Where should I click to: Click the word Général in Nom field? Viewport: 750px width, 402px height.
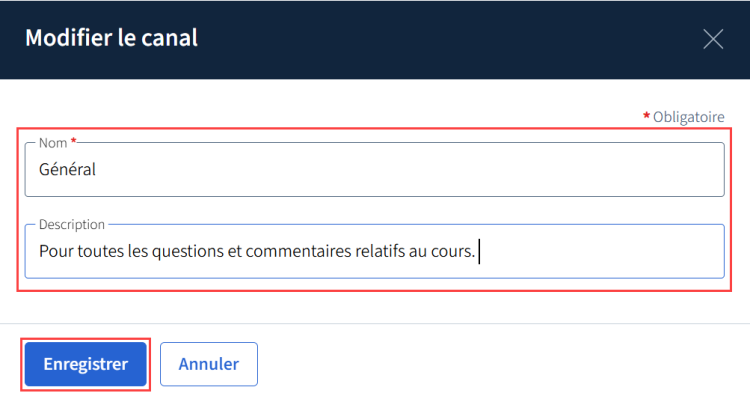[x=67, y=169]
